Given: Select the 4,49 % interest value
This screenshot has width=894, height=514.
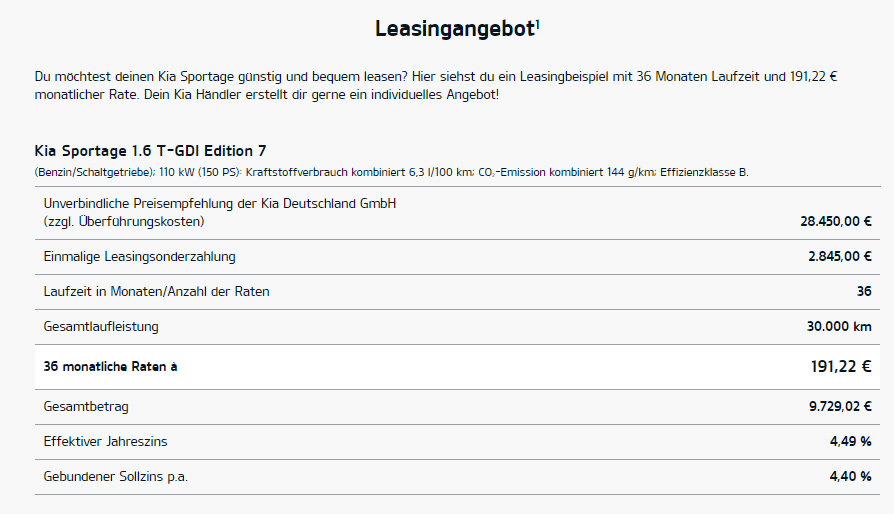Looking at the screenshot, I should (850, 442).
